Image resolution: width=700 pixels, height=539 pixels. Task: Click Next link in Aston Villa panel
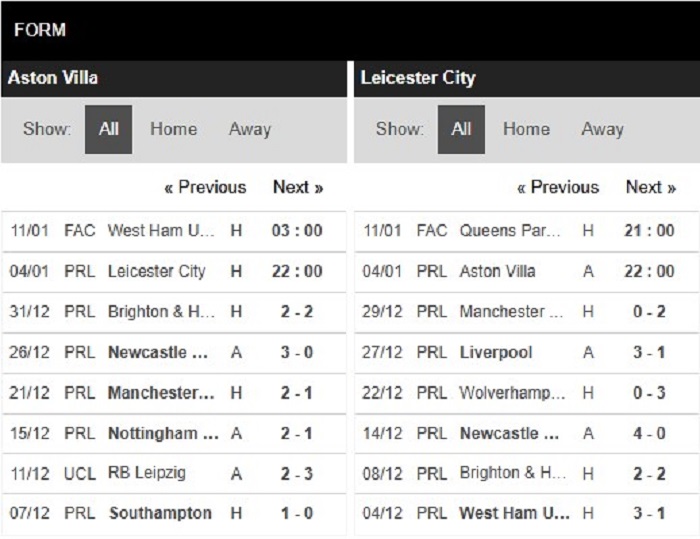[x=298, y=187]
